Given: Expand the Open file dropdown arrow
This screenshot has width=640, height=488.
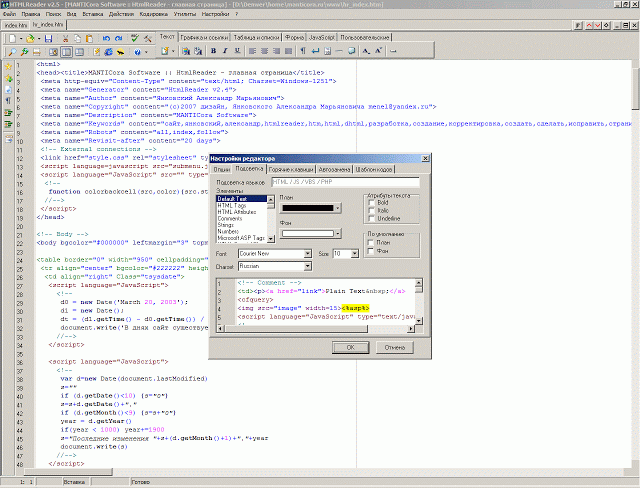Looking at the screenshot, I should coord(38,39).
